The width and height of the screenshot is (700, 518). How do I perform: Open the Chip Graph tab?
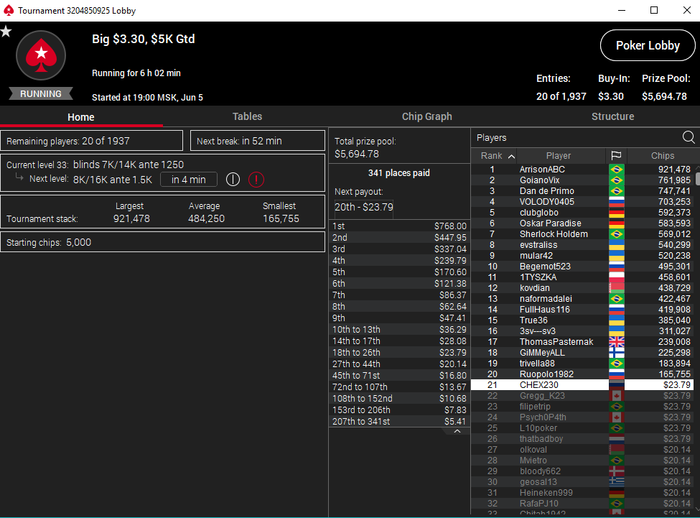427,117
